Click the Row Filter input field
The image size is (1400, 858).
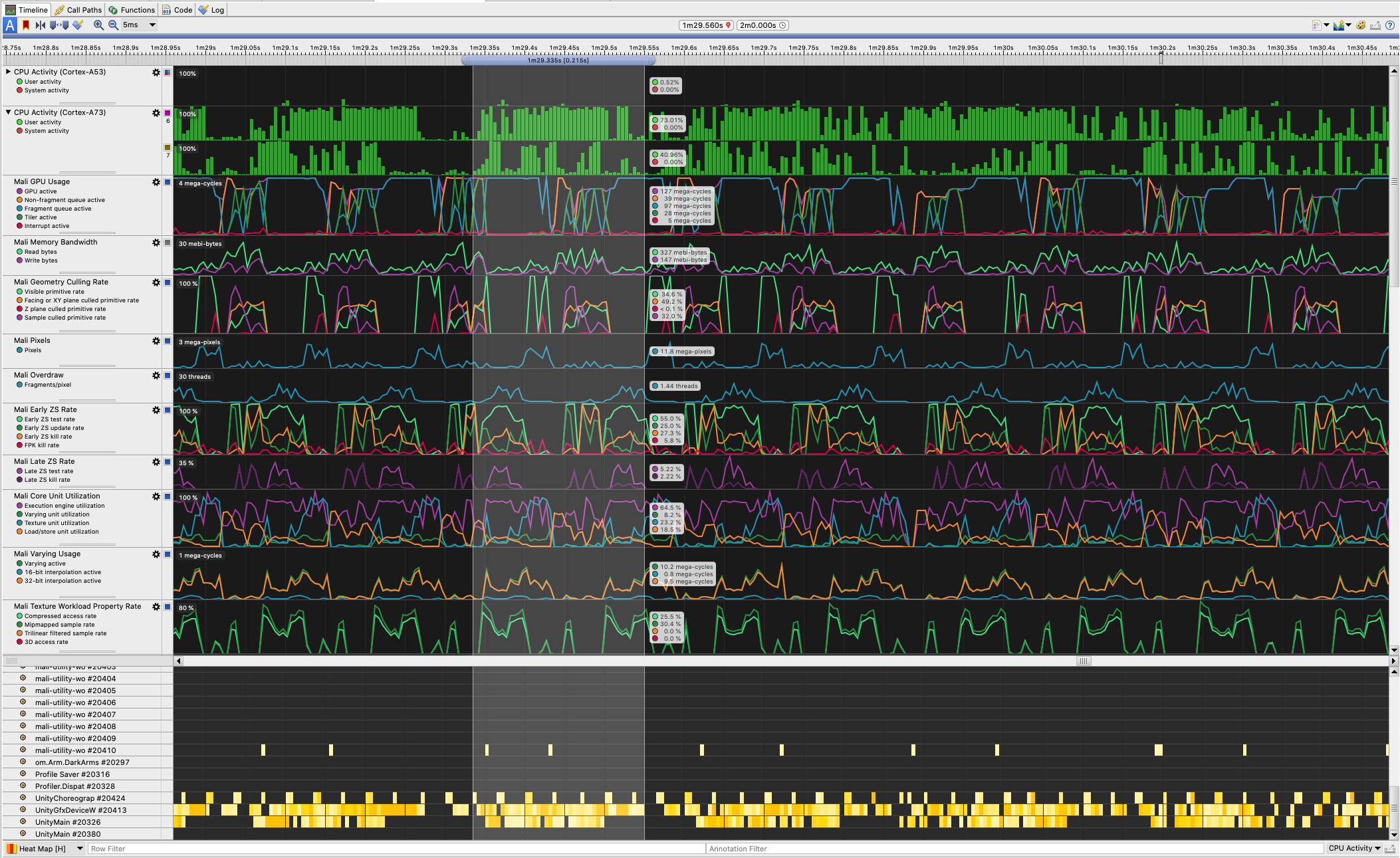(199, 849)
